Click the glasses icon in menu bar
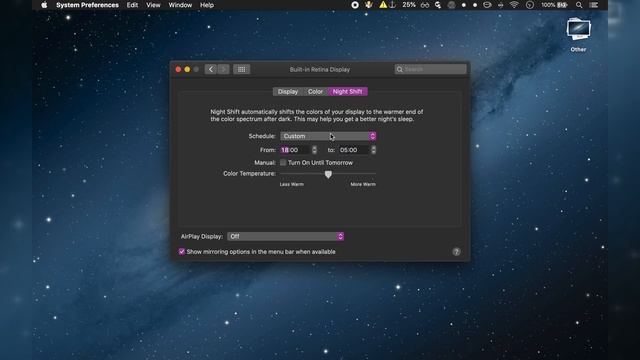Viewport: 640px width, 360px height. point(425,5)
